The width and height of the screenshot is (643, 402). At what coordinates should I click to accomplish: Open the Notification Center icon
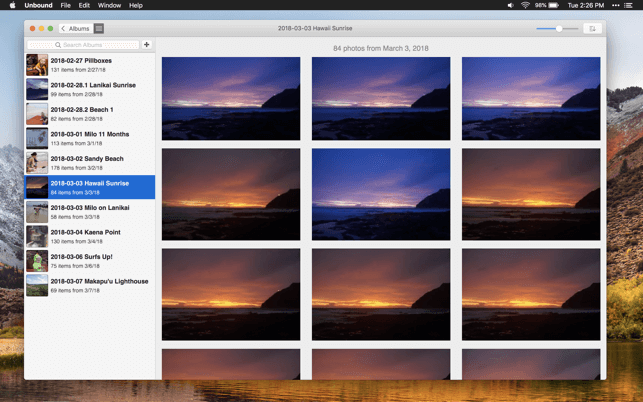(630, 5)
